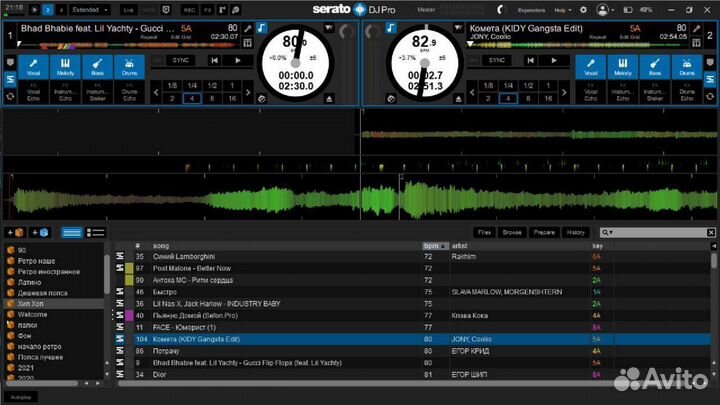The image size is (720, 405).
Task: Open the Files panel tab
Action: (484, 232)
